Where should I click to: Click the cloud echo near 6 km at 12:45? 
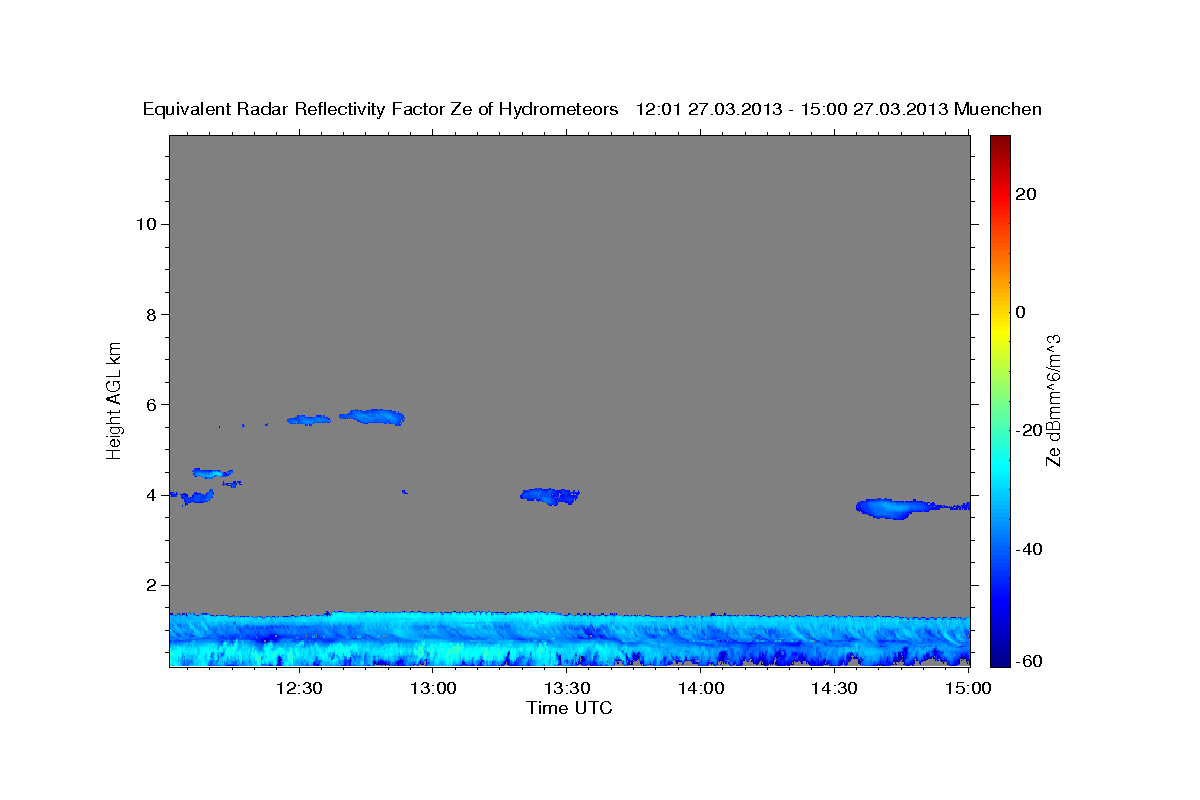click(x=373, y=416)
